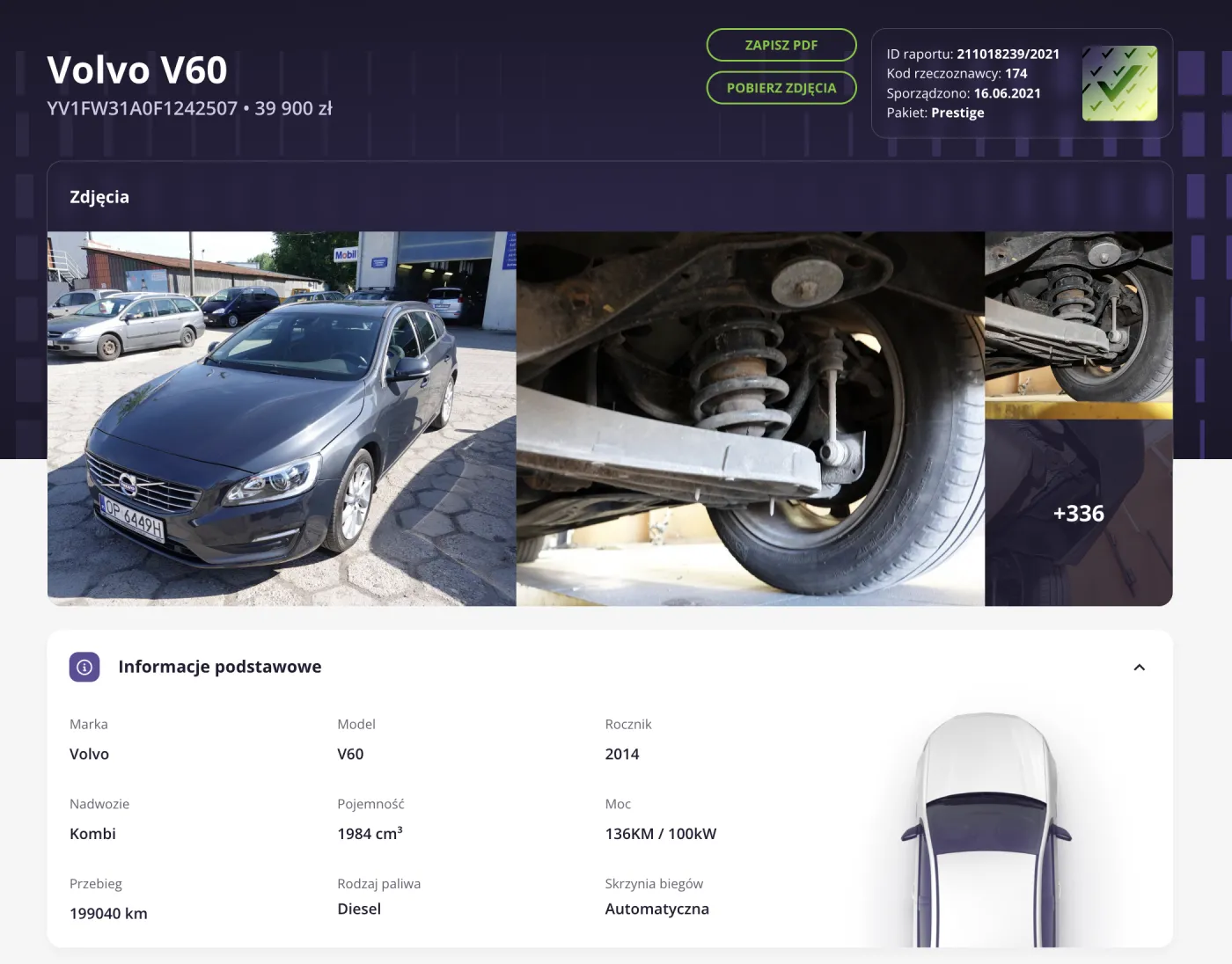Viewport: 1232px width, 964px height.
Task: Click the Zdjęcia section heading
Action: point(99,197)
